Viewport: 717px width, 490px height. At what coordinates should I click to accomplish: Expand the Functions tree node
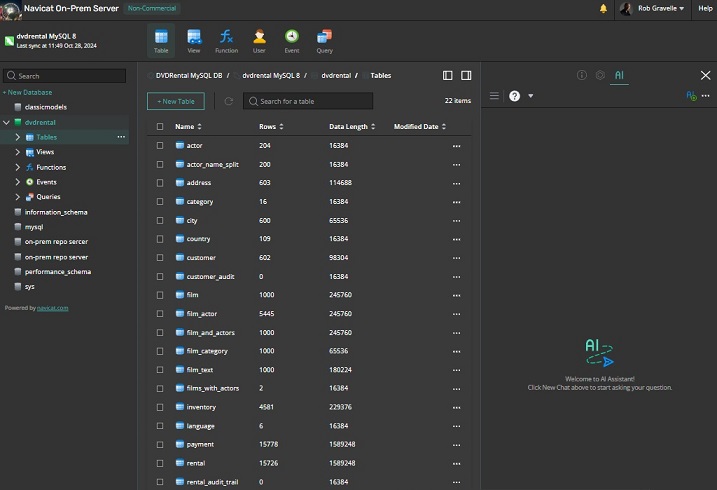[17, 167]
